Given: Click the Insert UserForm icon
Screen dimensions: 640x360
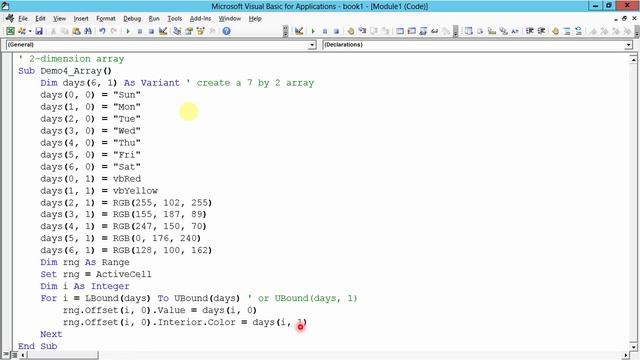Looking at the screenshot, I should 22,31.
